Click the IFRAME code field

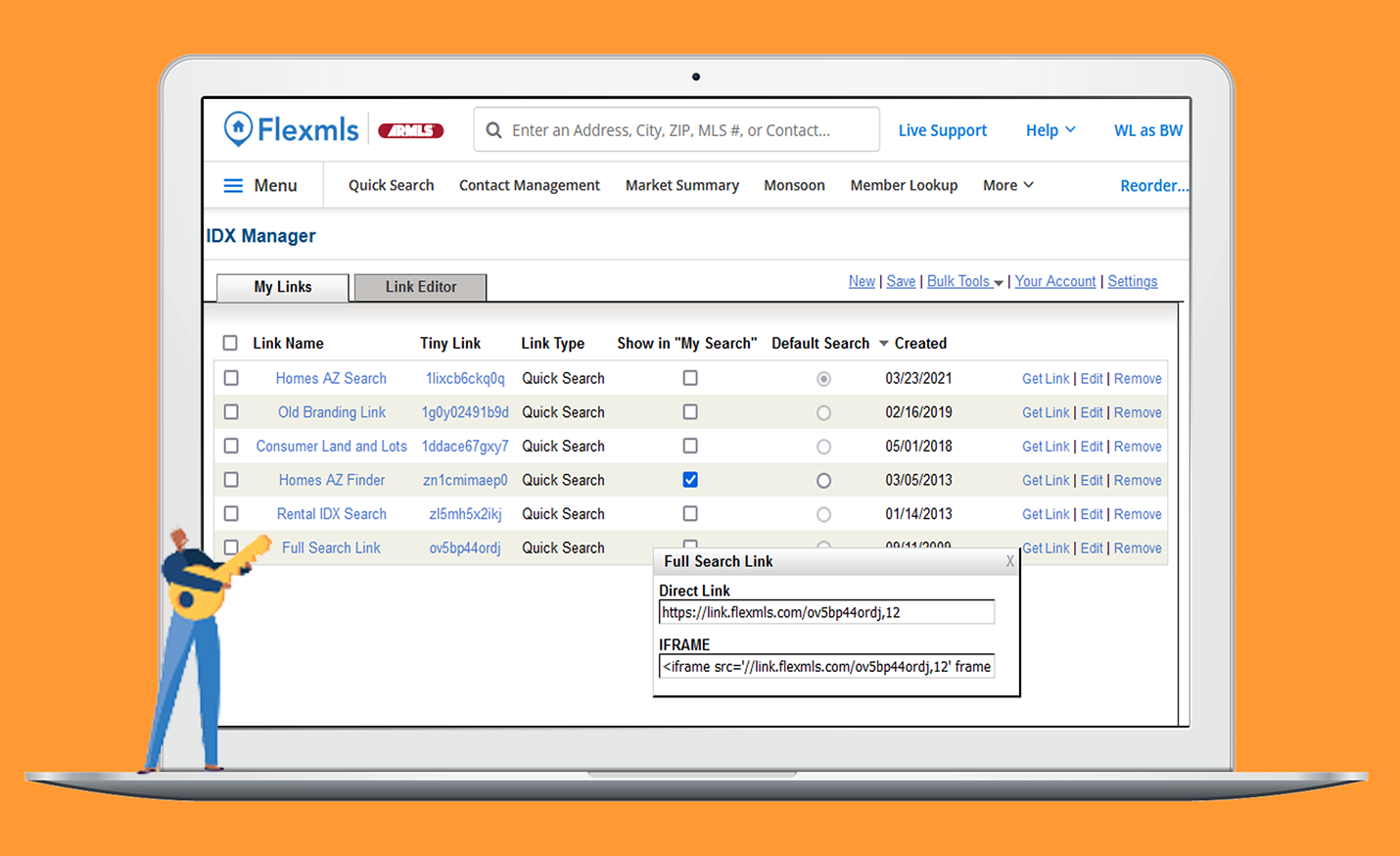pos(826,666)
